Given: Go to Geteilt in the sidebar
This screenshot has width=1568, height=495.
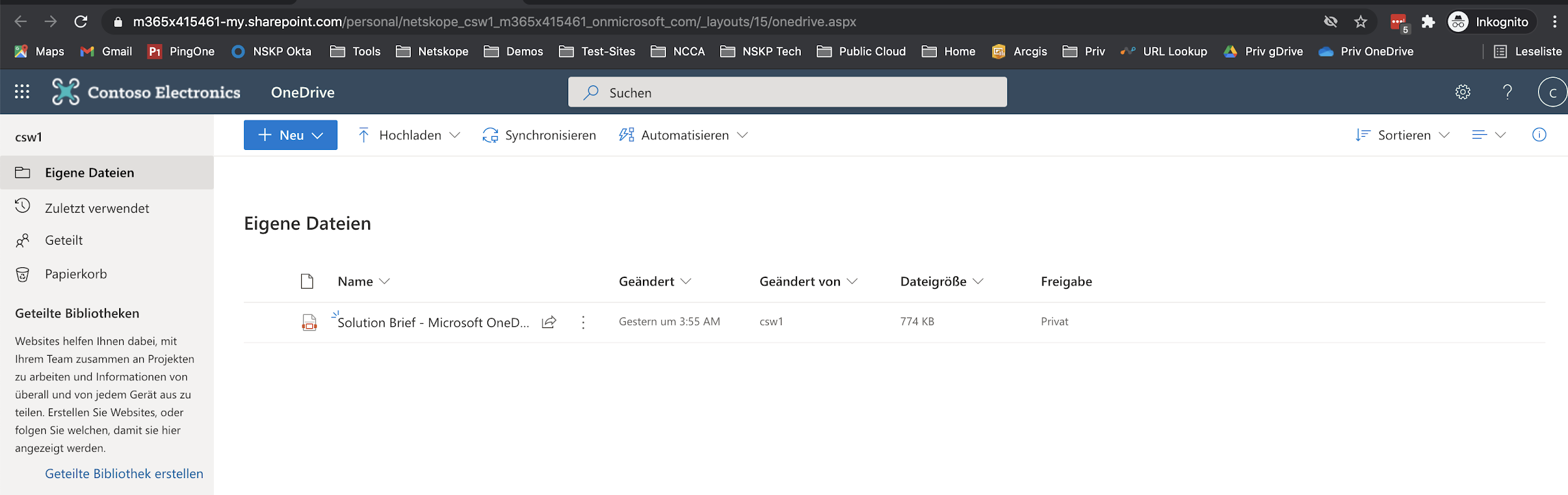Looking at the screenshot, I should tap(63, 240).
